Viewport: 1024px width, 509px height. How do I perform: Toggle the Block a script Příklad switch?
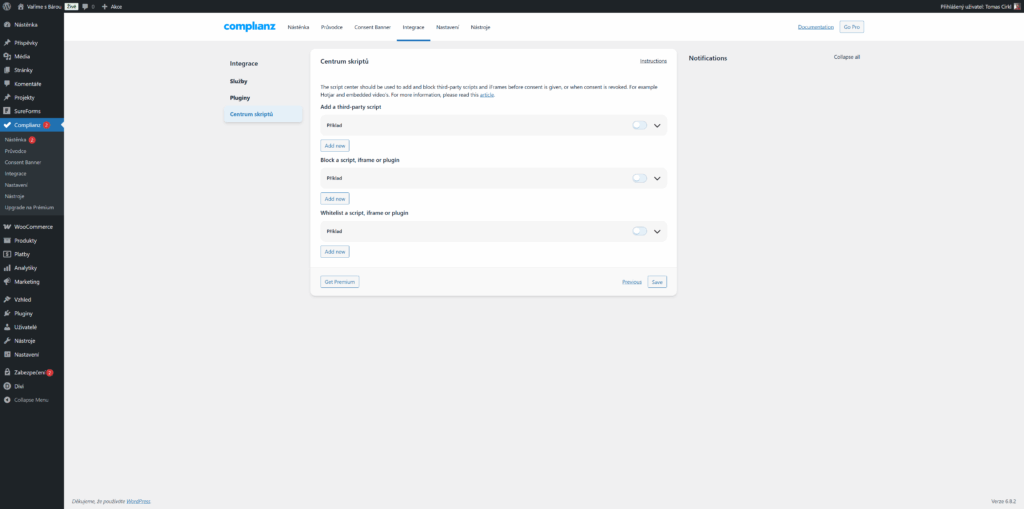pos(639,178)
